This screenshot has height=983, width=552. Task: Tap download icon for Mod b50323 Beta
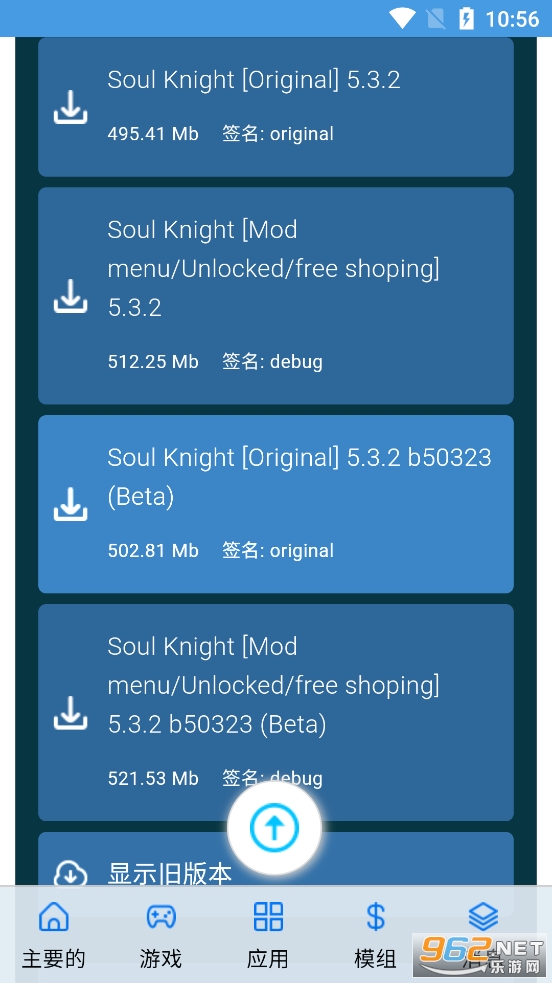[70, 712]
